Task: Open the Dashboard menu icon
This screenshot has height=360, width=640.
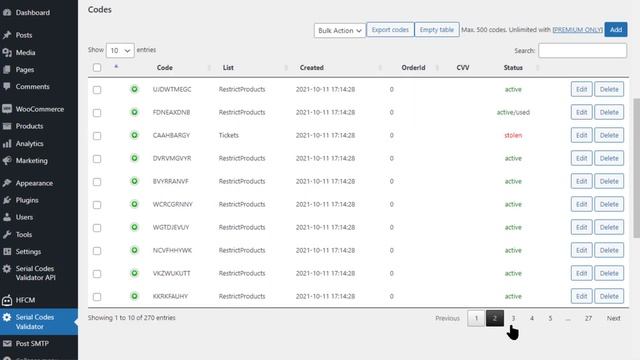Action: point(7,13)
